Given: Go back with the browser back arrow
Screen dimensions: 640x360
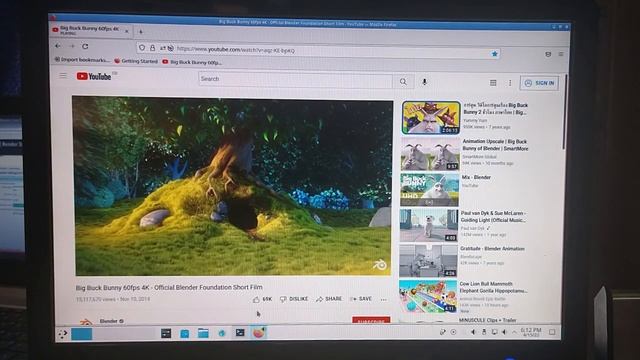Looking at the screenshot, I should point(58,46).
